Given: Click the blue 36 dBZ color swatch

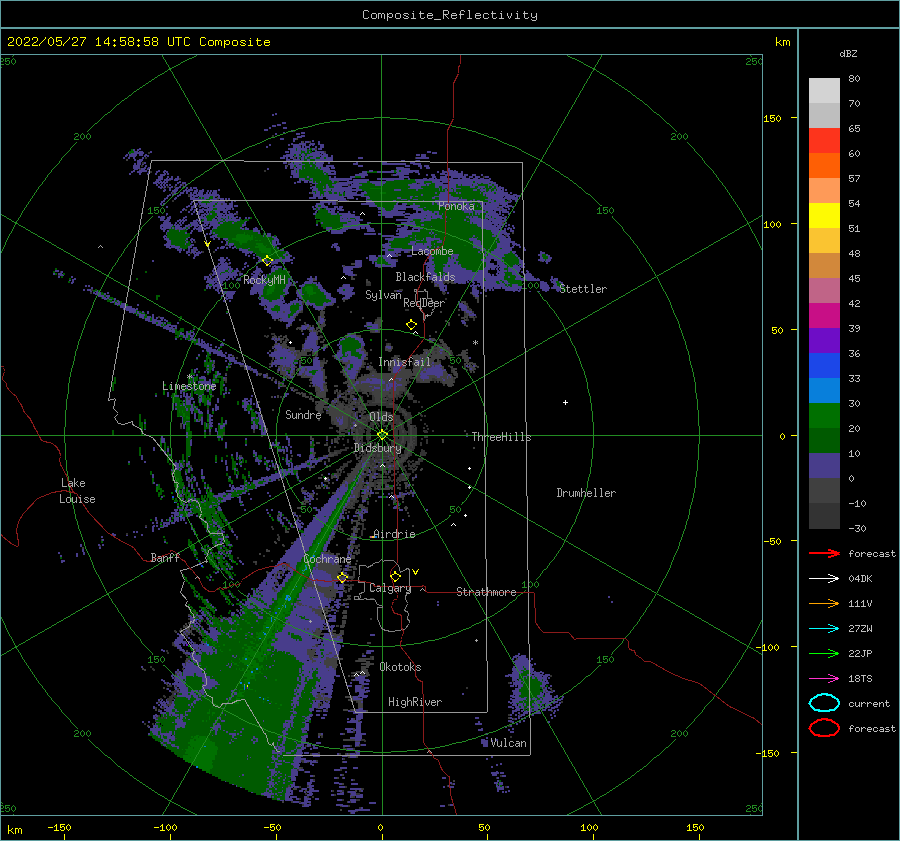Looking at the screenshot, I should pyautogui.click(x=824, y=366).
